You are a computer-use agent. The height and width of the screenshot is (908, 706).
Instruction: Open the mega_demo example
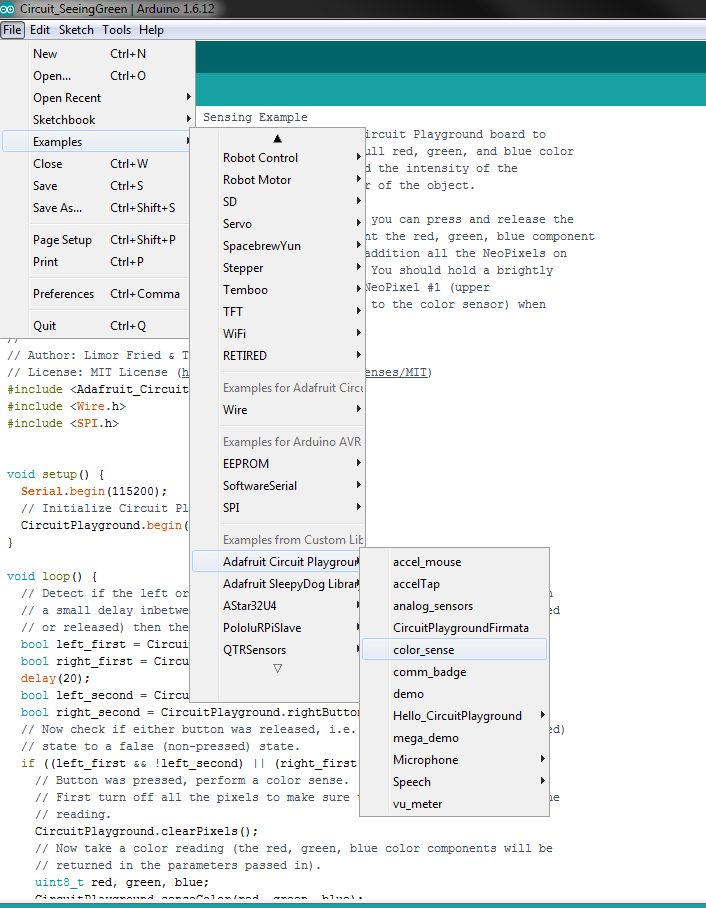[454, 738]
